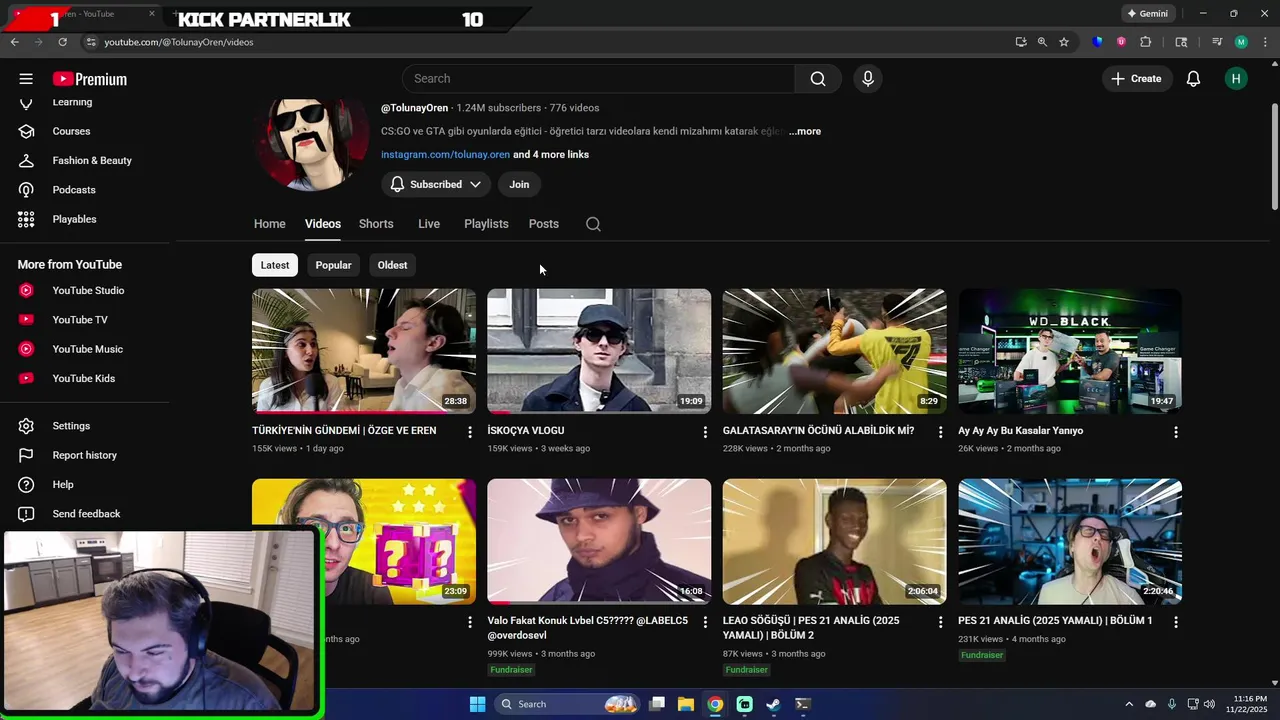Open options for GALATASARAY'IN ÖCÜNÜ video

coord(940,432)
